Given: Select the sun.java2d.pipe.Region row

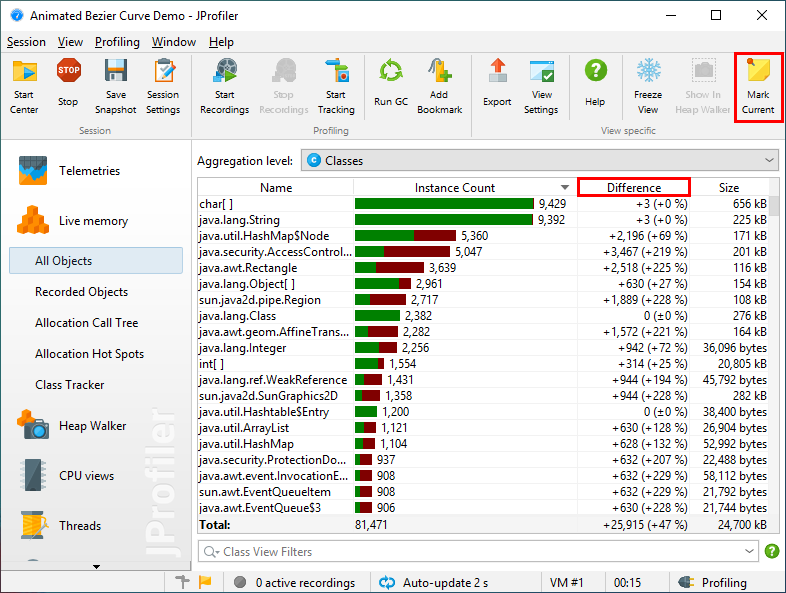Looking at the screenshot, I should (483, 300).
